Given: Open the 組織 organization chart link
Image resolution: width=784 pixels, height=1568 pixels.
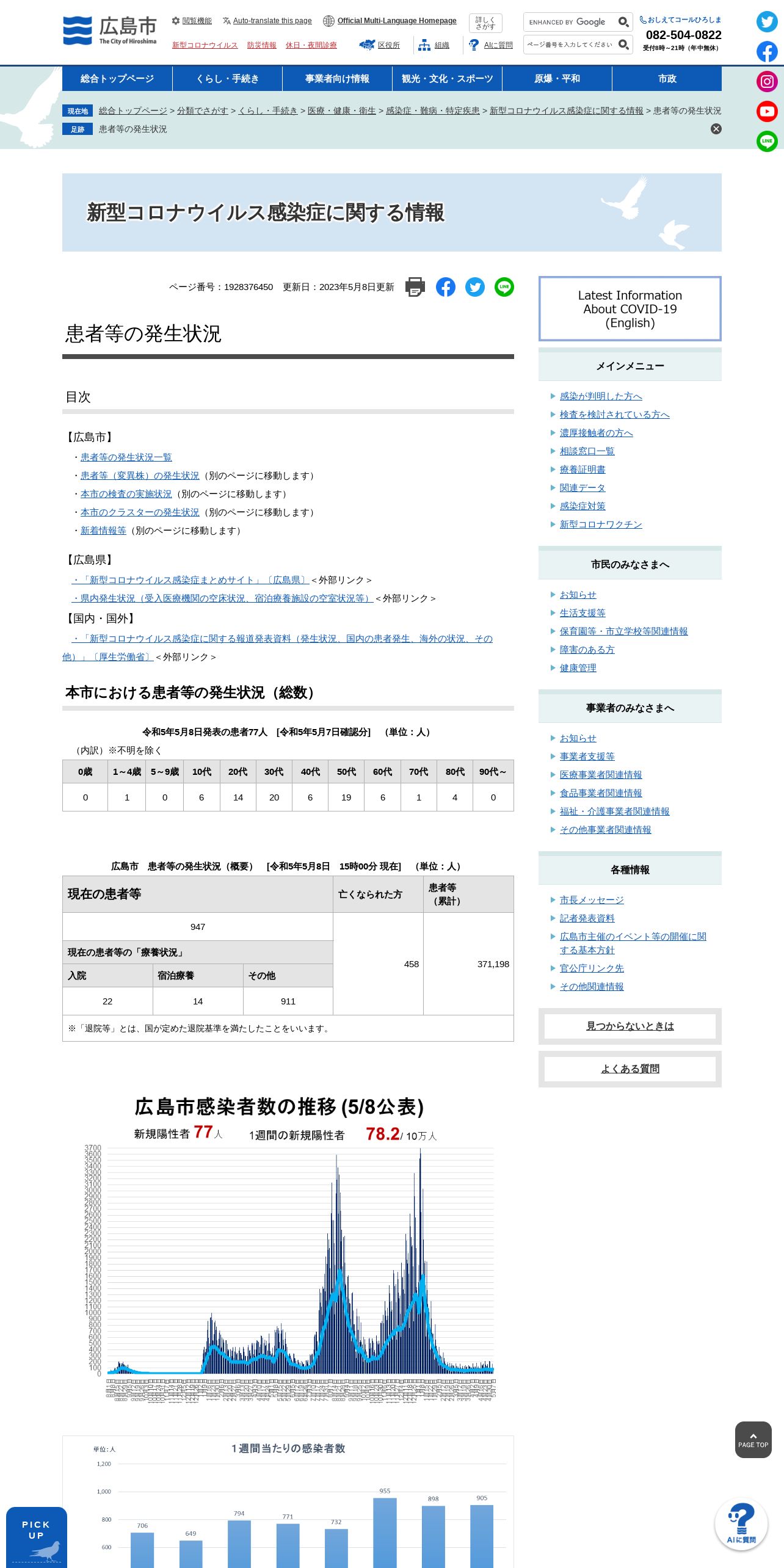Looking at the screenshot, I should 434,45.
